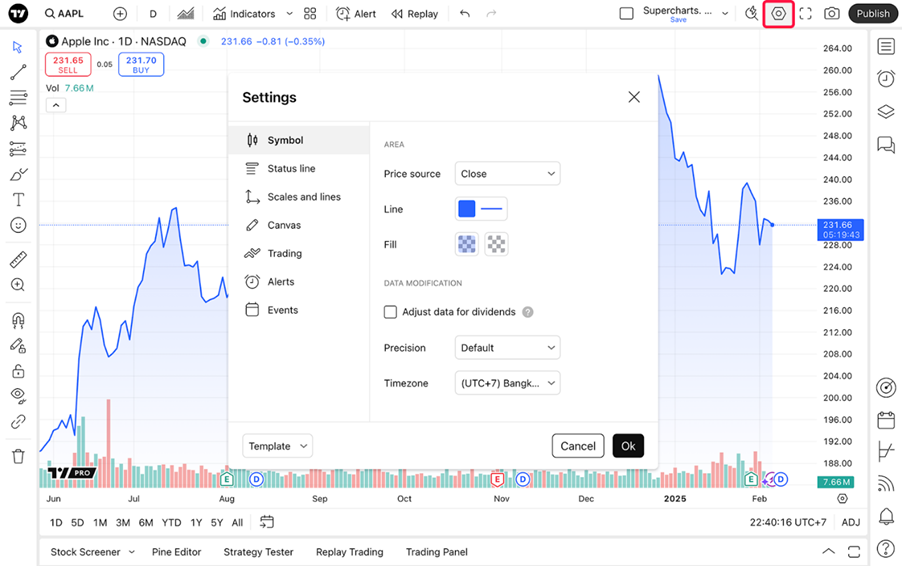
Task: Open the notifications bell icon
Action: 886,517
